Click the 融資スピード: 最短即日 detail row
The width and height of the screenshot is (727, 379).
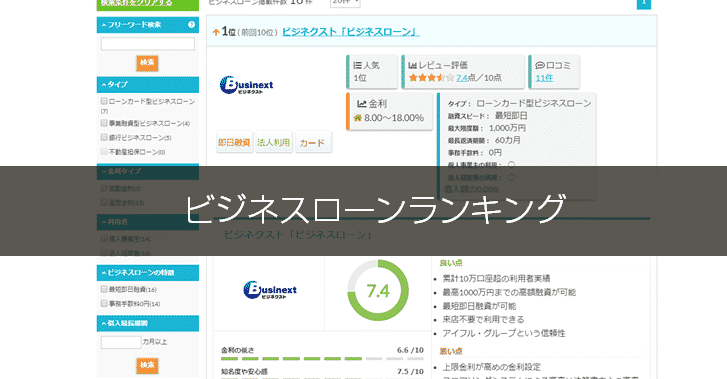pyautogui.click(x=487, y=116)
